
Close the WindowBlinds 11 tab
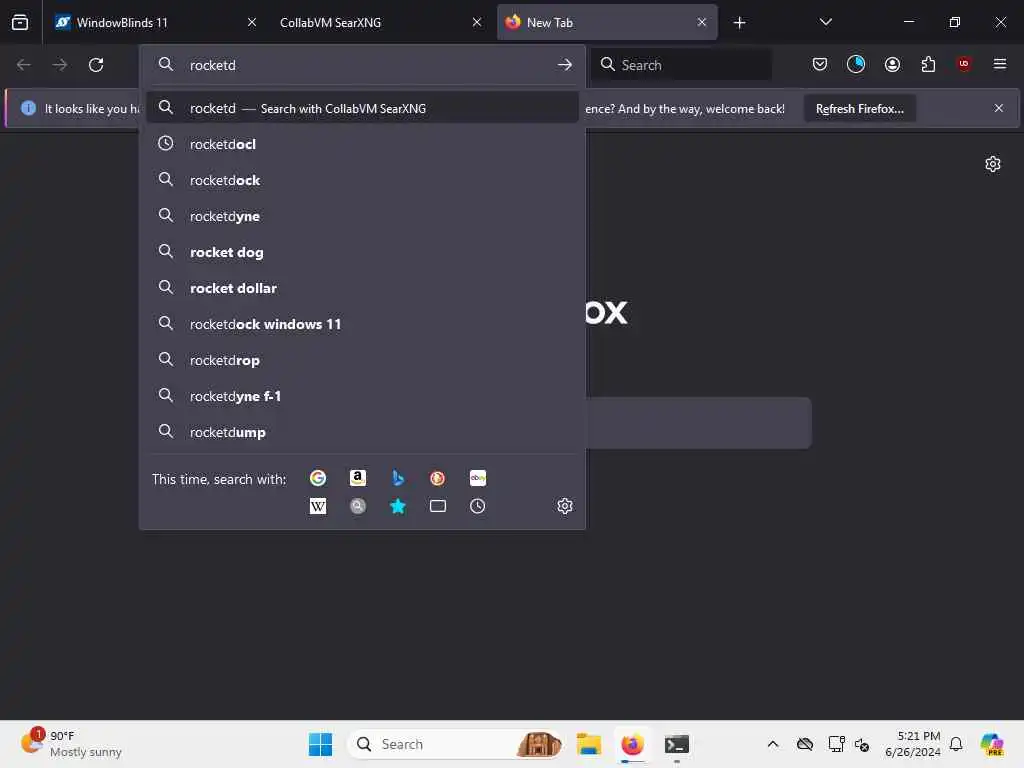pyautogui.click(x=252, y=22)
